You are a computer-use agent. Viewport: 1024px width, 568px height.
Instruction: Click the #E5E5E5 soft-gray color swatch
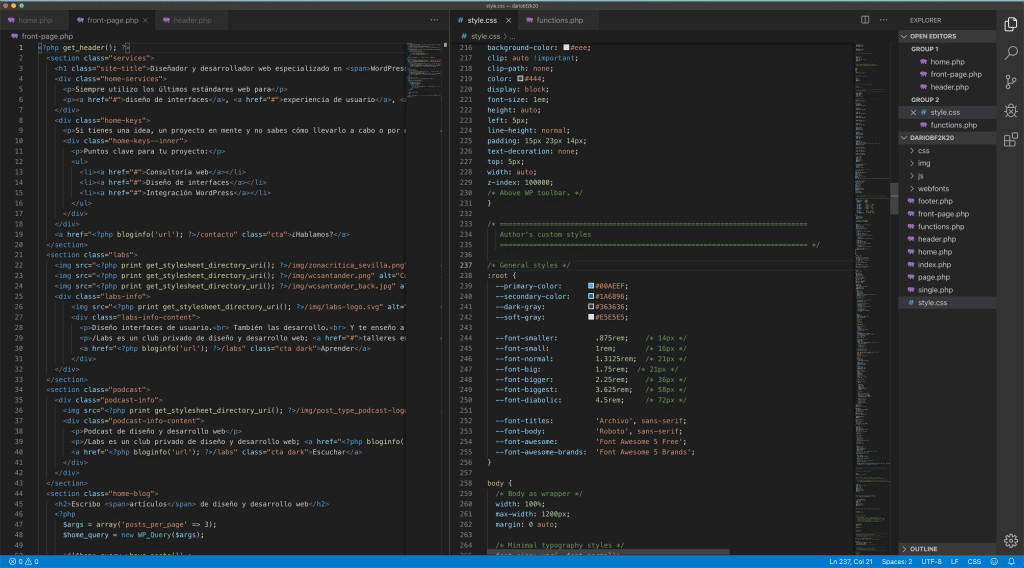(x=591, y=317)
